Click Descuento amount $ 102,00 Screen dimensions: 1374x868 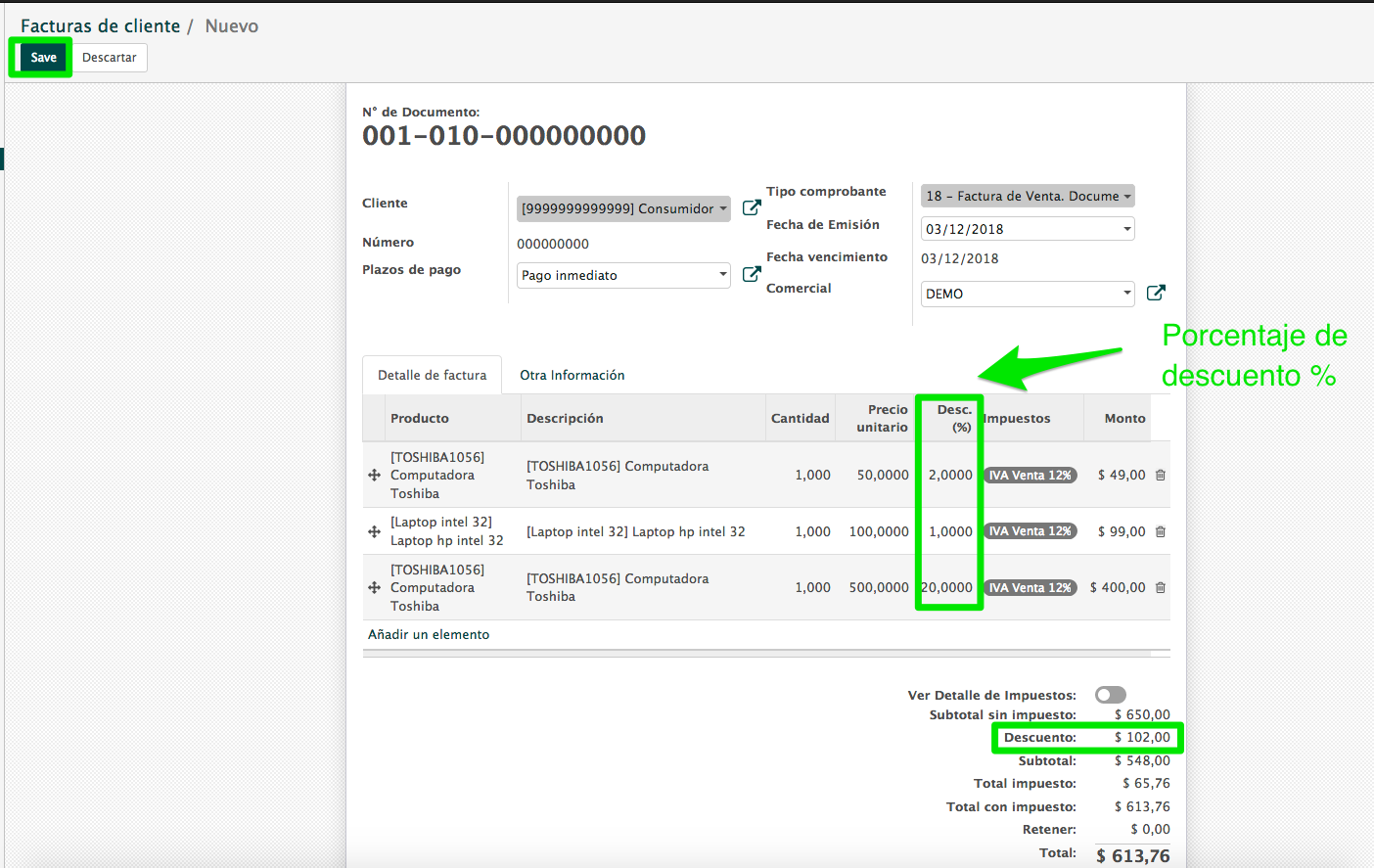click(x=1142, y=737)
